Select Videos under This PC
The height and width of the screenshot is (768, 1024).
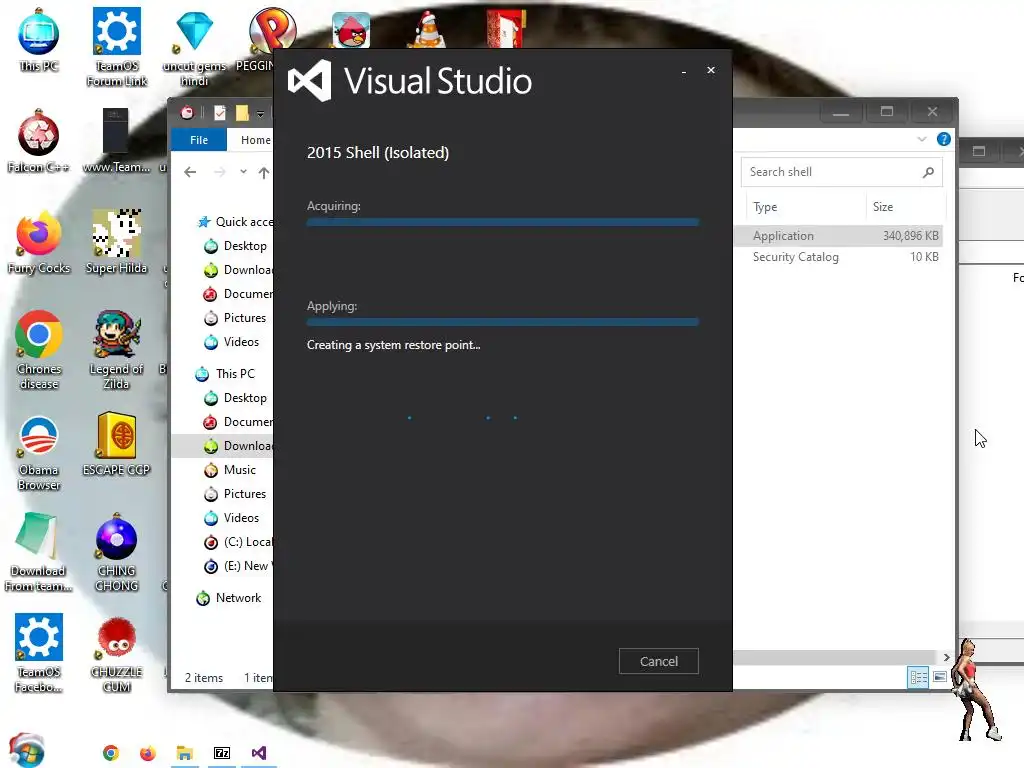[232, 518]
